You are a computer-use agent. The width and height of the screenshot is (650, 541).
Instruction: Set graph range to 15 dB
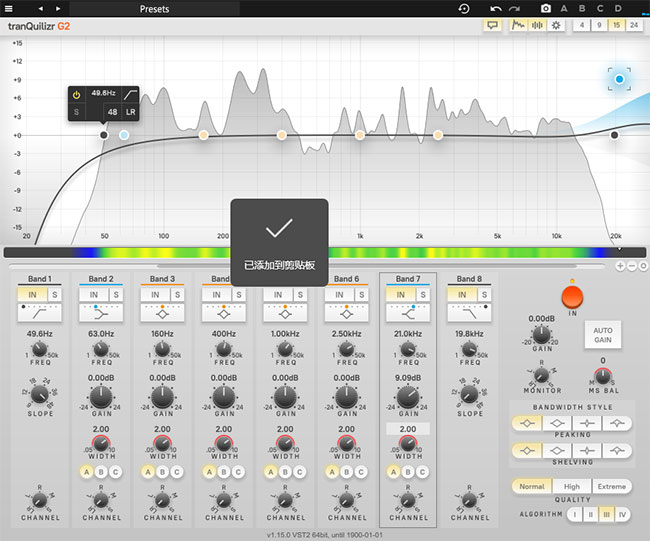[617, 25]
